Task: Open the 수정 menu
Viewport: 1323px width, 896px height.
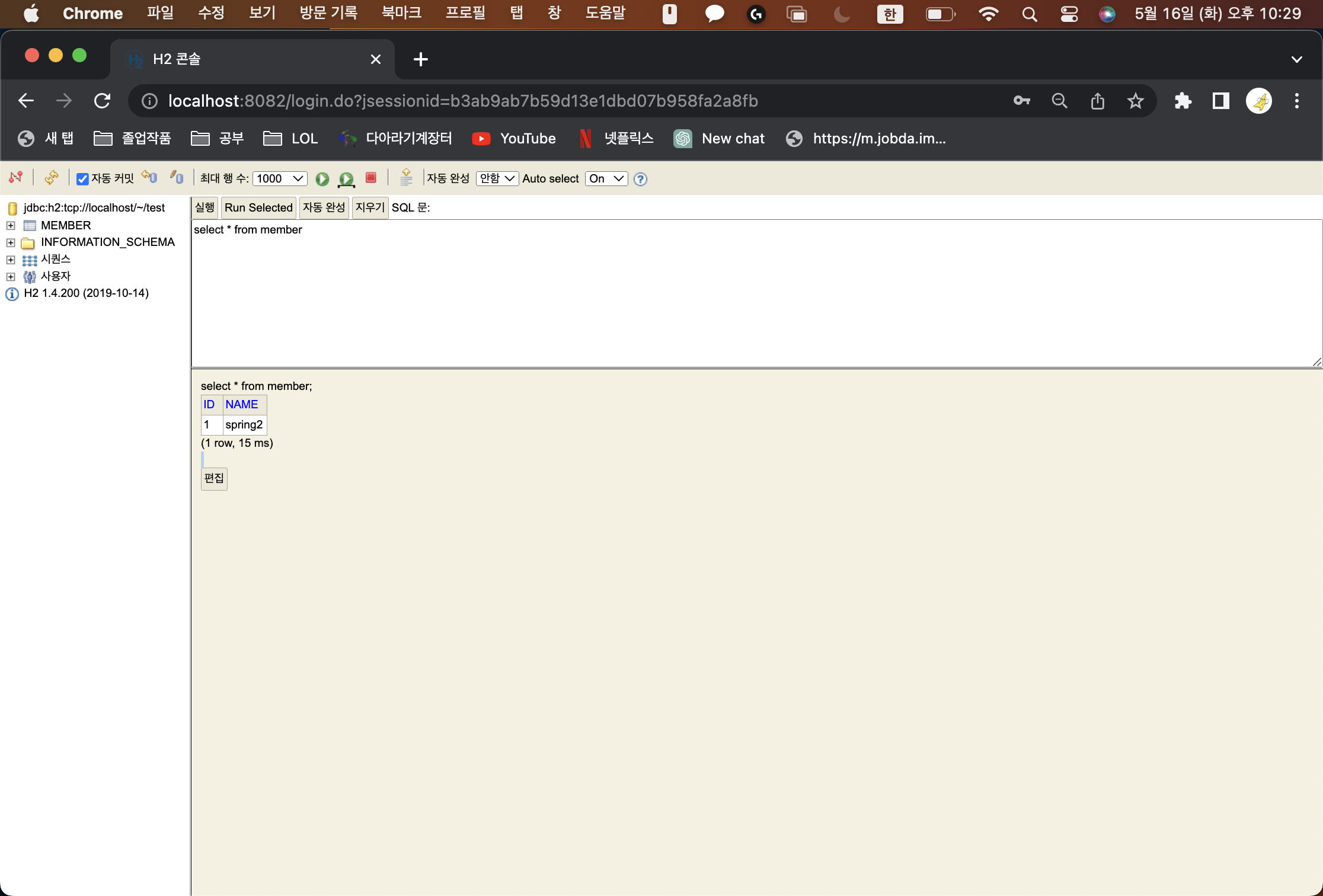Action: [x=212, y=13]
